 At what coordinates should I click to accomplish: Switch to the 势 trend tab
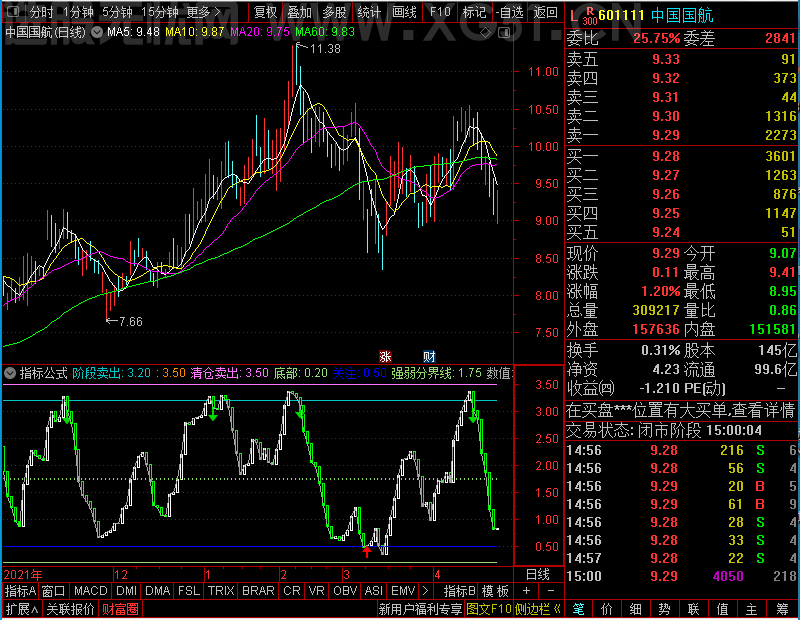tap(665, 609)
